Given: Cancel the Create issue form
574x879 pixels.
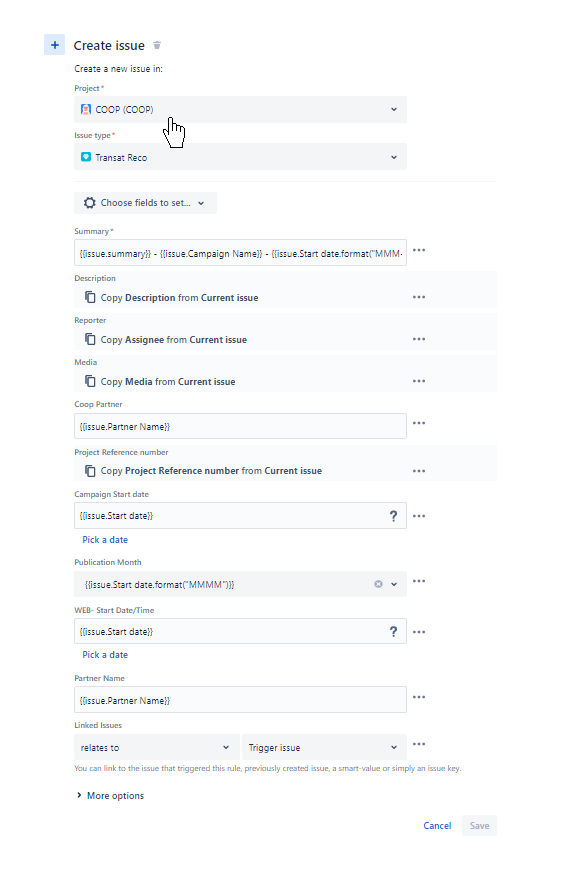Looking at the screenshot, I should [x=437, y=826].
